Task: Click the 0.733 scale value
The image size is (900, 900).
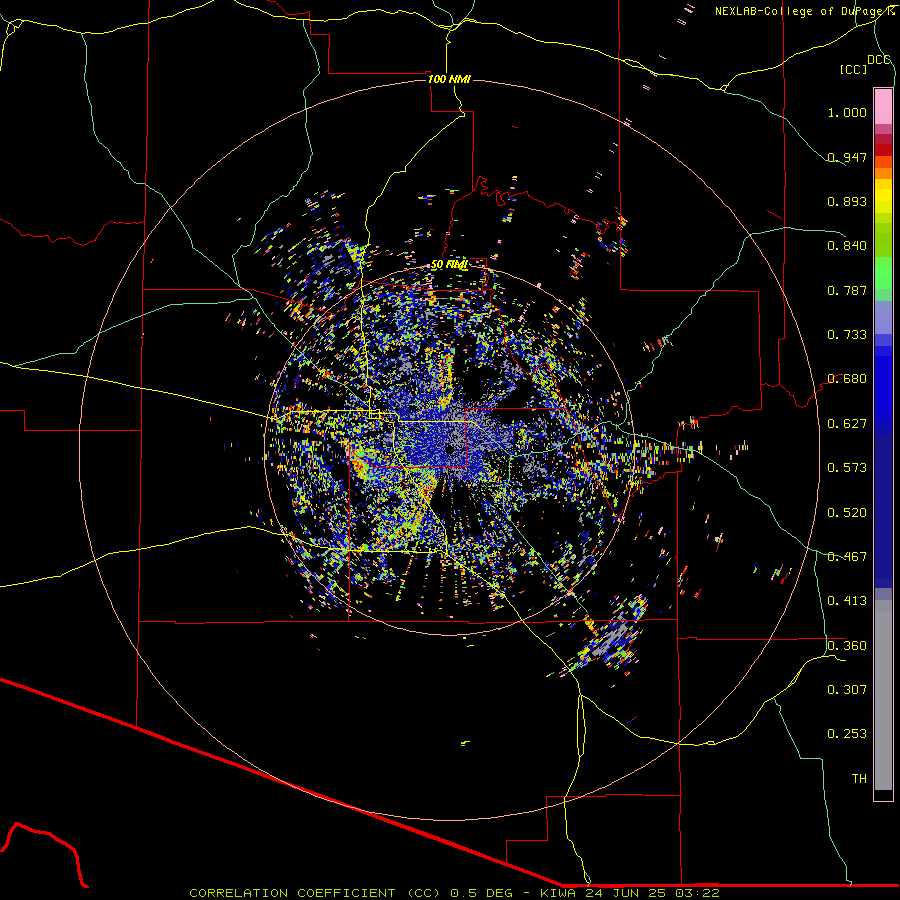Action: [x=847, y=335]
